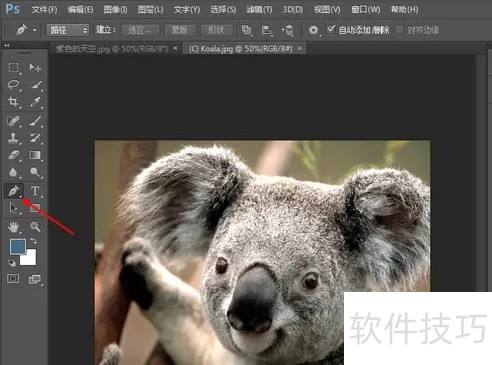Close the Koala.jpg tab

pyautogui.click(x=300, y=49)
